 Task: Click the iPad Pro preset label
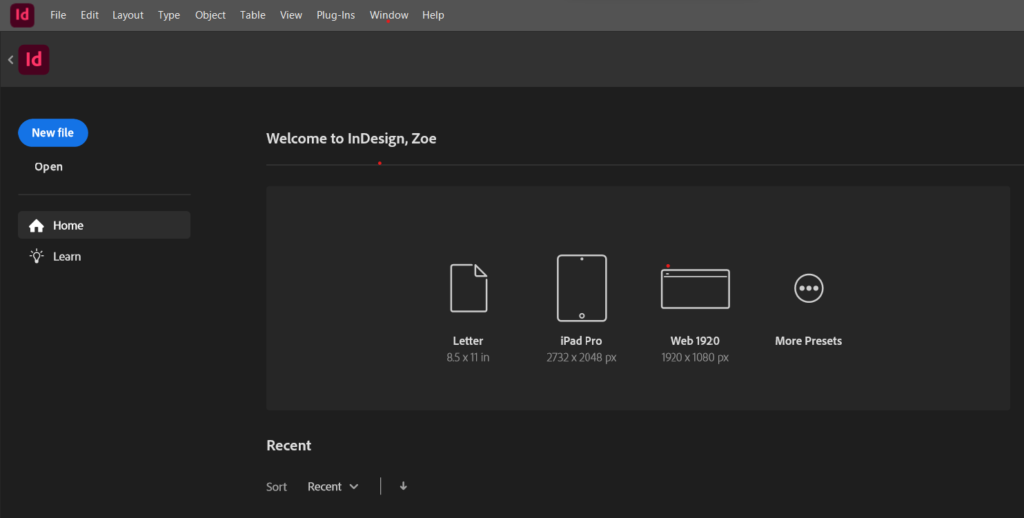pyautogui.click(x=581, y=341)
